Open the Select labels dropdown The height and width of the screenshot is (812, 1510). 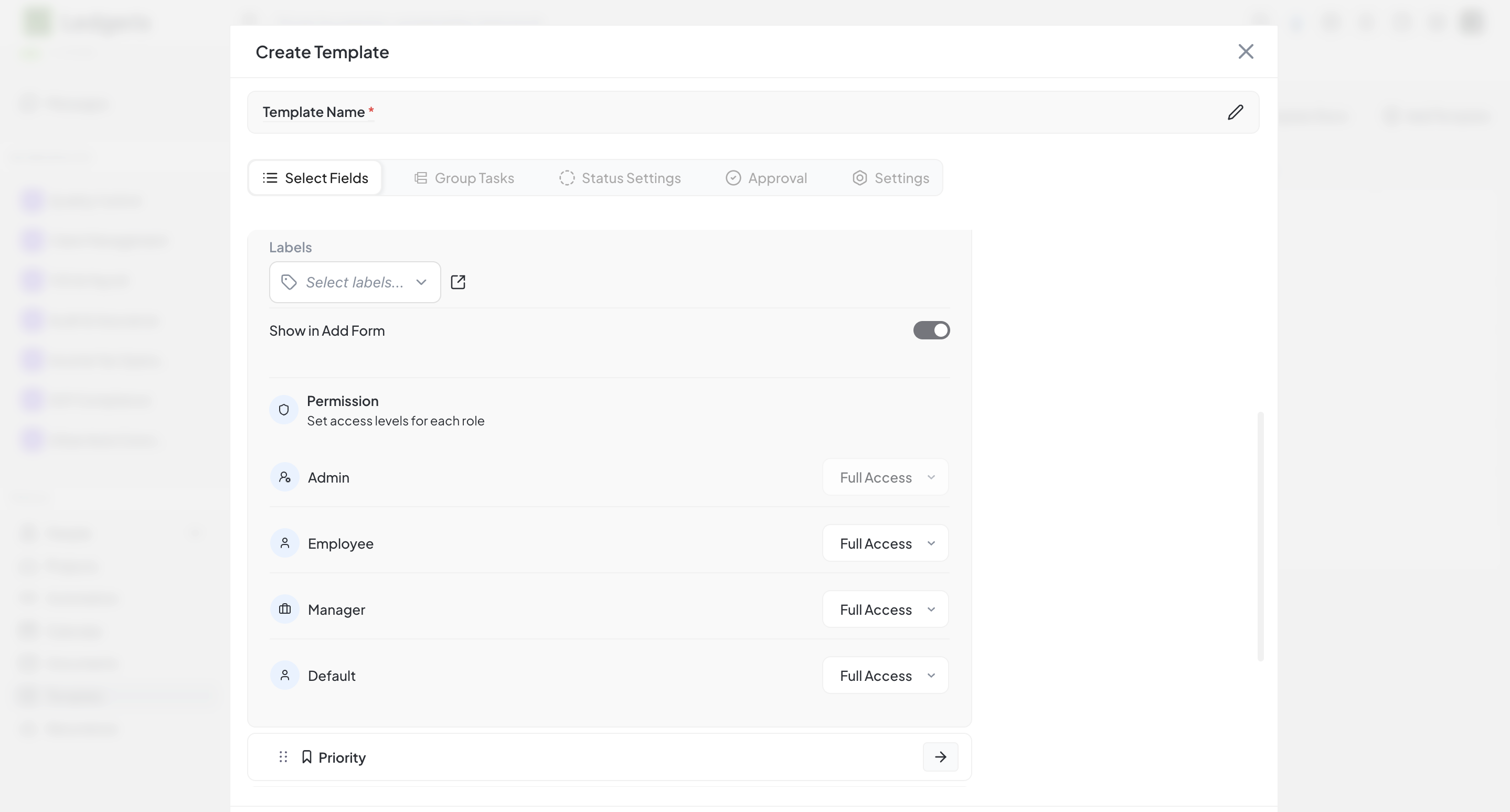tap(354, 282)
